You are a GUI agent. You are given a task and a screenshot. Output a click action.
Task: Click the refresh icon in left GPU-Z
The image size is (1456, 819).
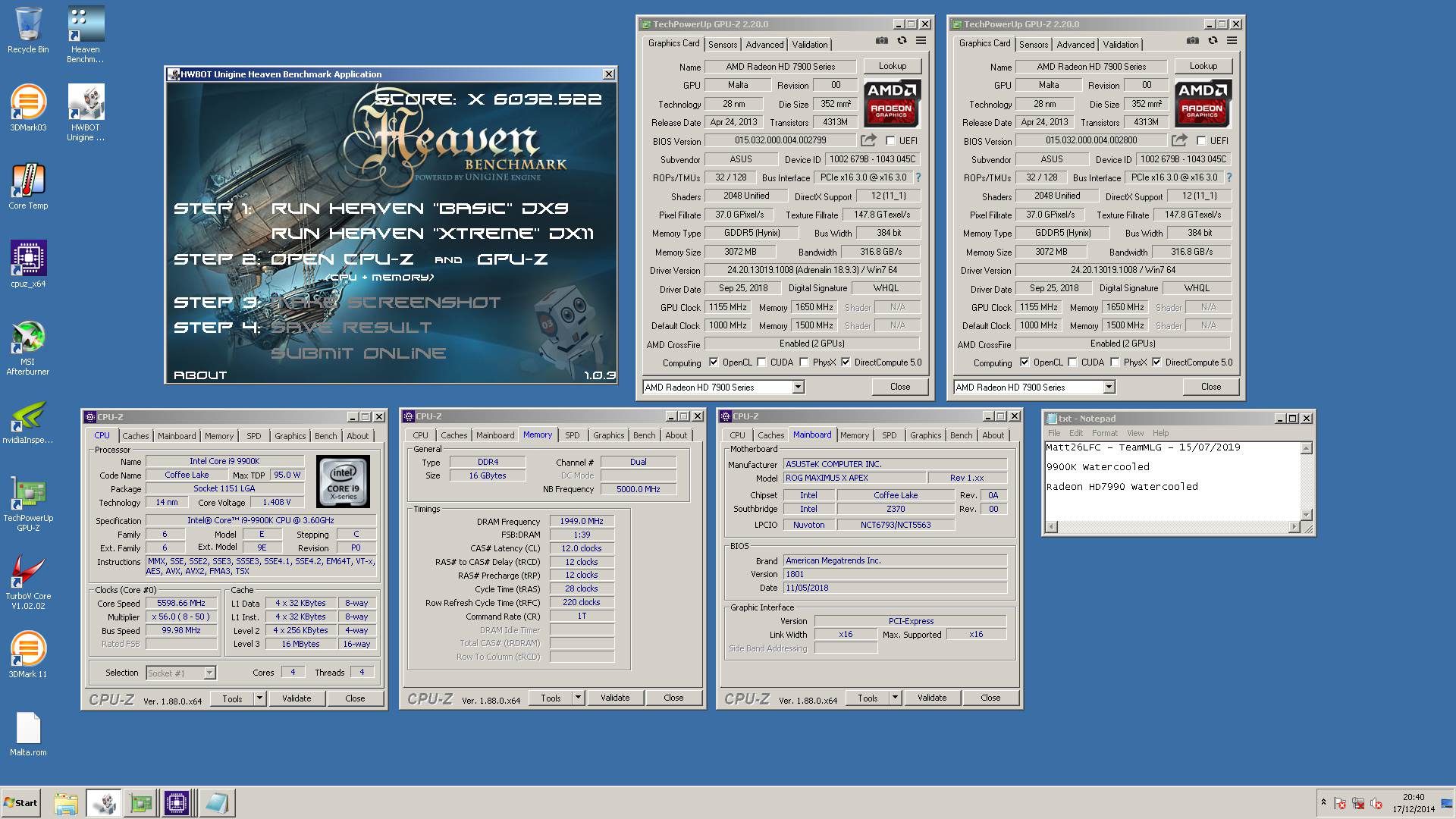click(x=902, y=41)
